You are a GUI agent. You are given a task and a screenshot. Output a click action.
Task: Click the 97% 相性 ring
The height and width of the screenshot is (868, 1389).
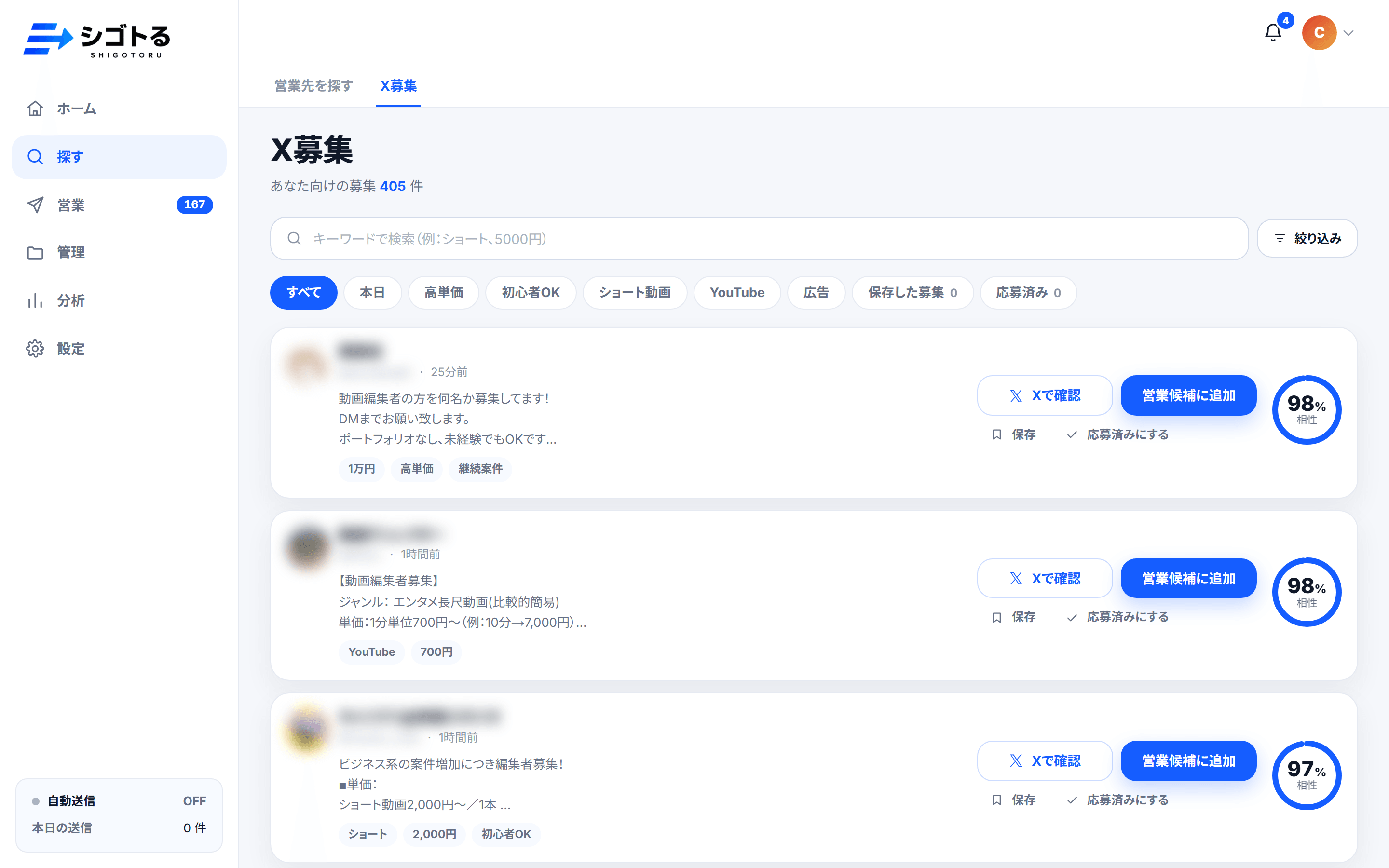click(1307, 775)
